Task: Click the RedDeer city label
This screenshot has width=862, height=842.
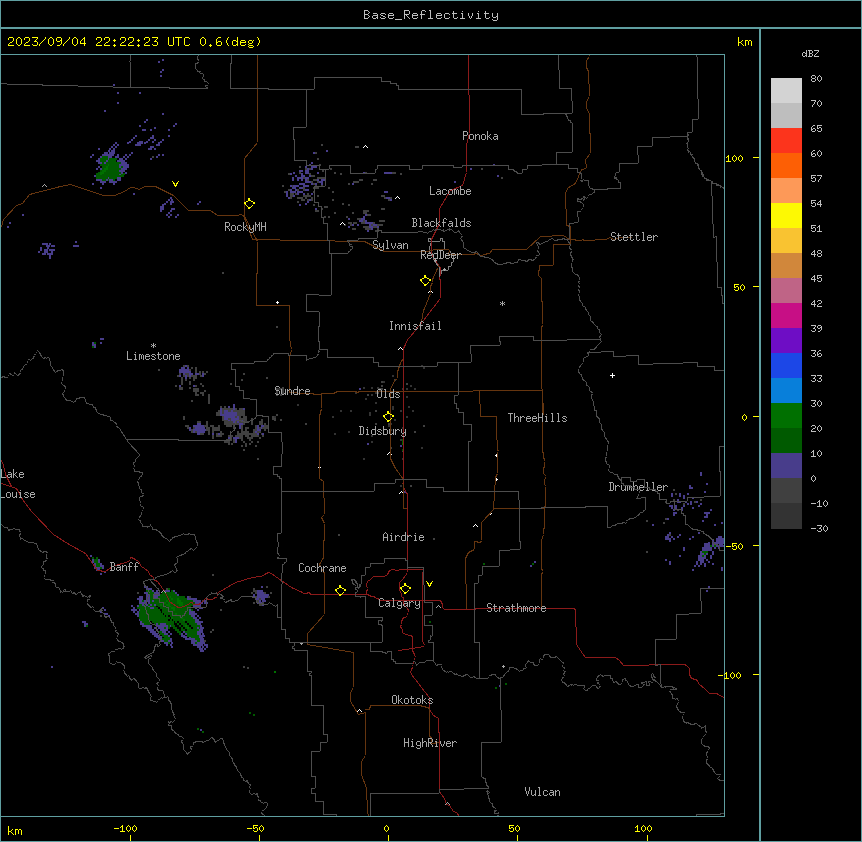Action: (x=440, y=255)
